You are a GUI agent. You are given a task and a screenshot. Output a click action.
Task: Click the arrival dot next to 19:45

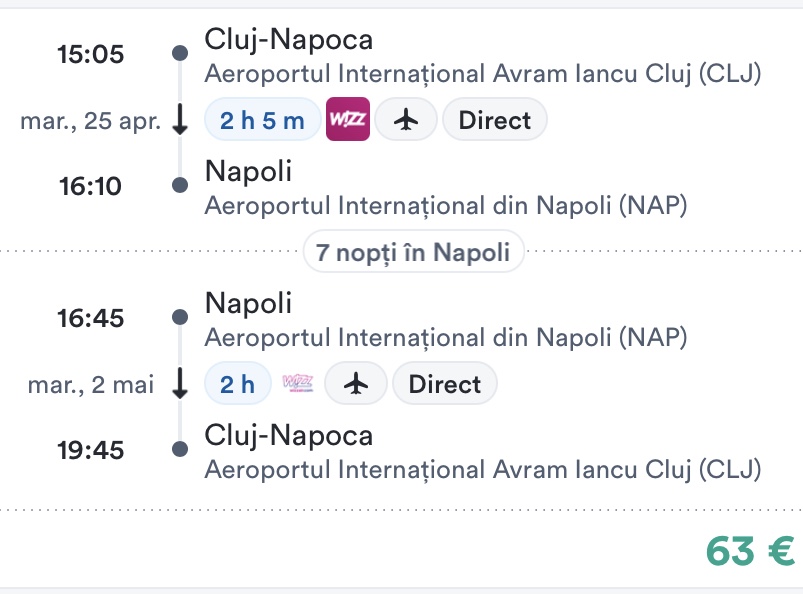(x=180, y=449)
